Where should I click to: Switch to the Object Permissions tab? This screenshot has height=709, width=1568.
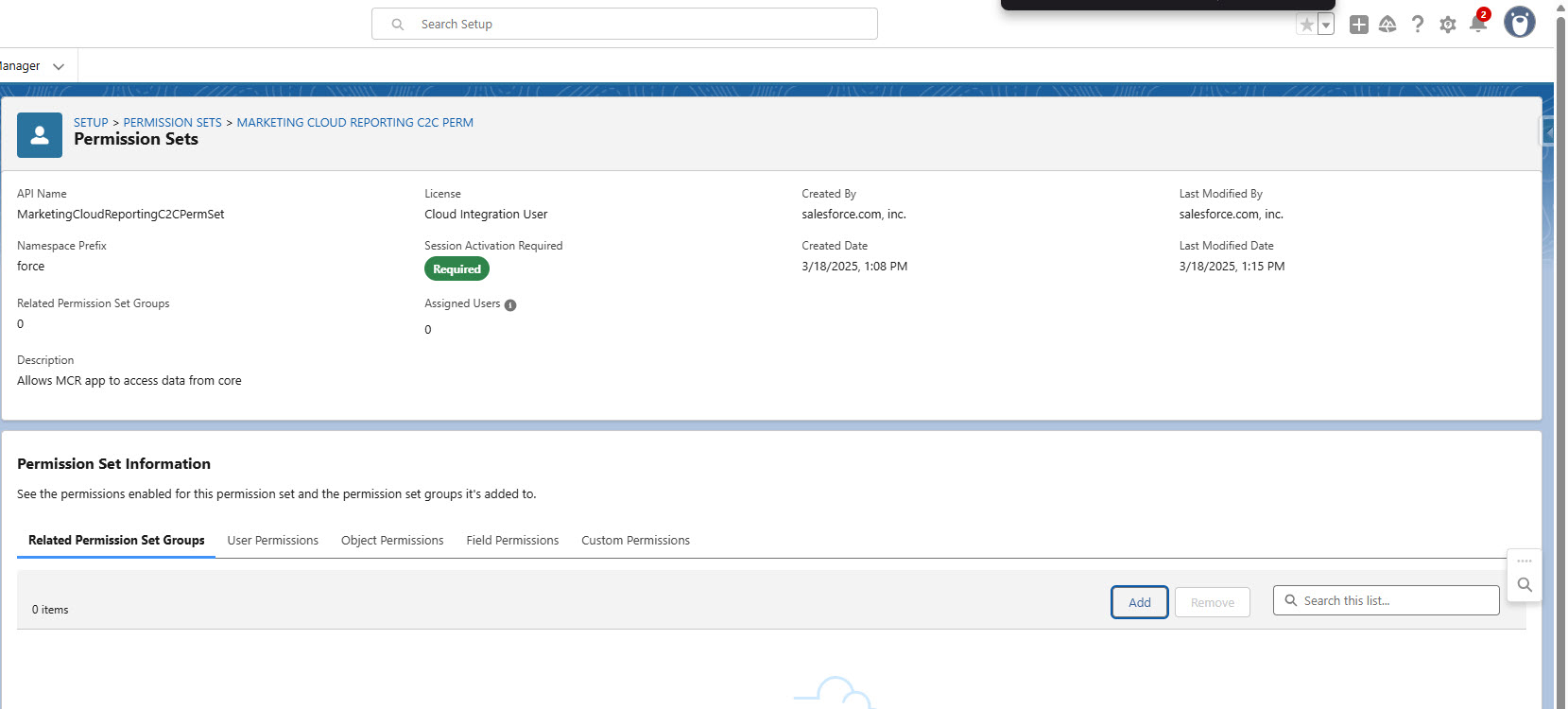[392, 541]
